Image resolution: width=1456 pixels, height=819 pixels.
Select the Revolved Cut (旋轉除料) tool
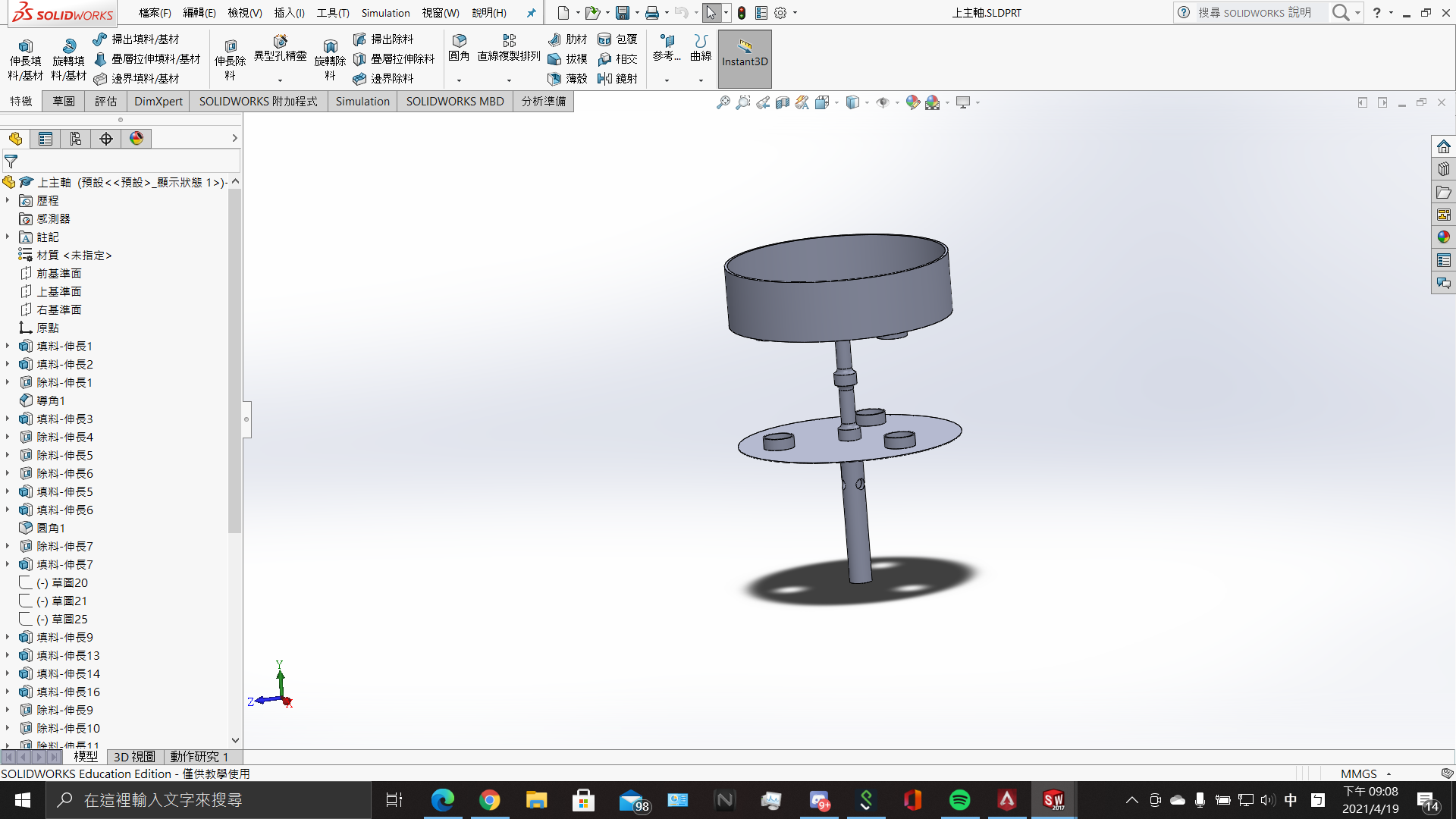tap(330, 47)
